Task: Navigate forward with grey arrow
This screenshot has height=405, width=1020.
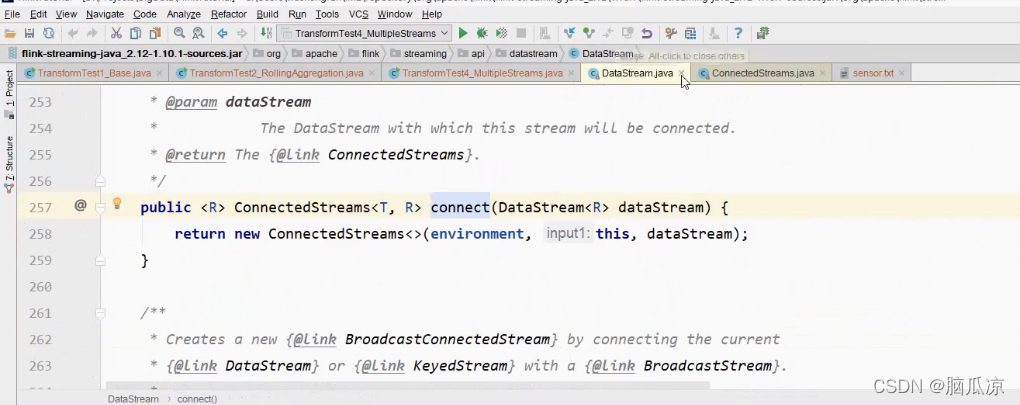Action: pyautogui.click(x=242, y=33)
